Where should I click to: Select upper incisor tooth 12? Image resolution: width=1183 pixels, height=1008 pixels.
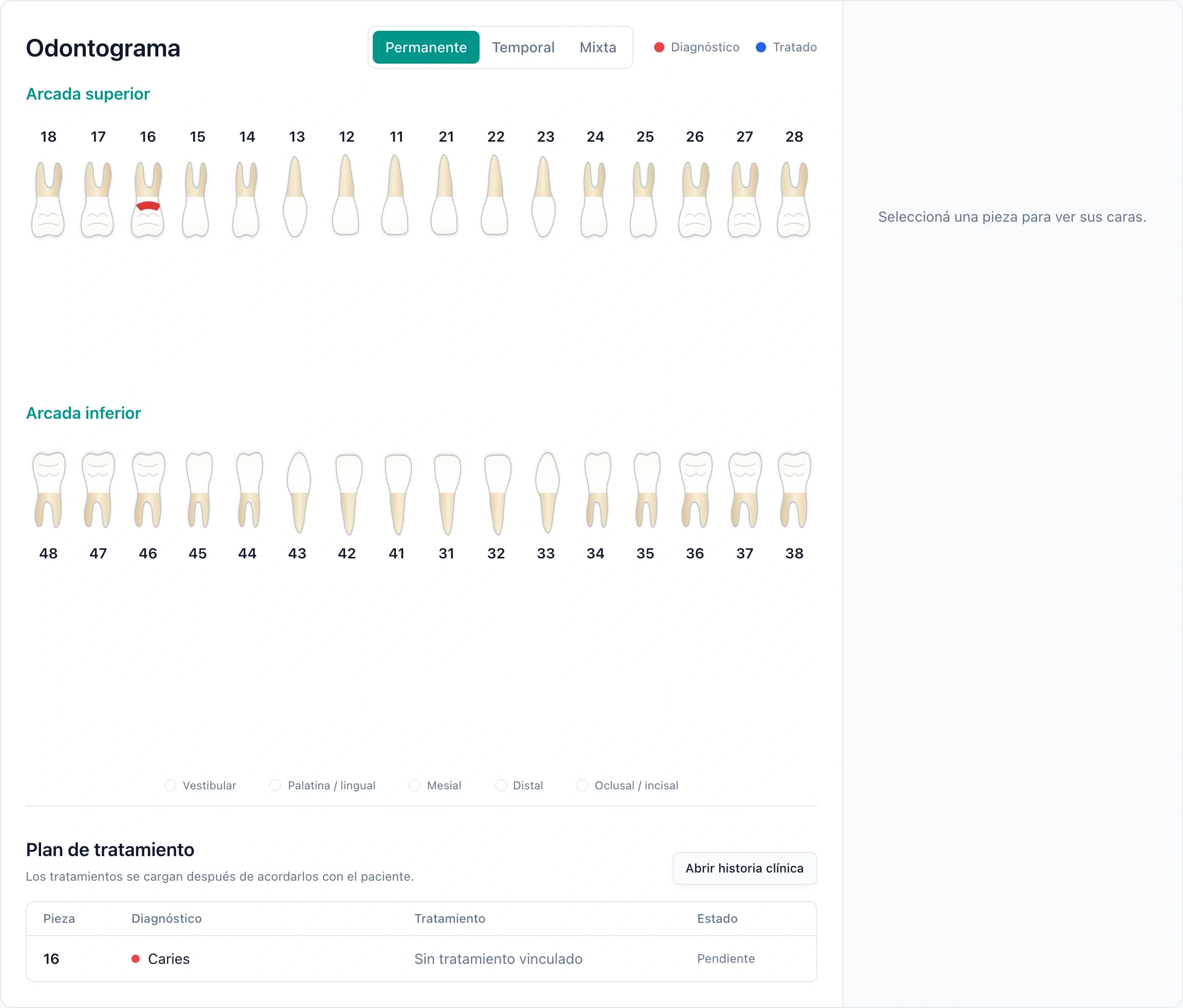[346, 195]
